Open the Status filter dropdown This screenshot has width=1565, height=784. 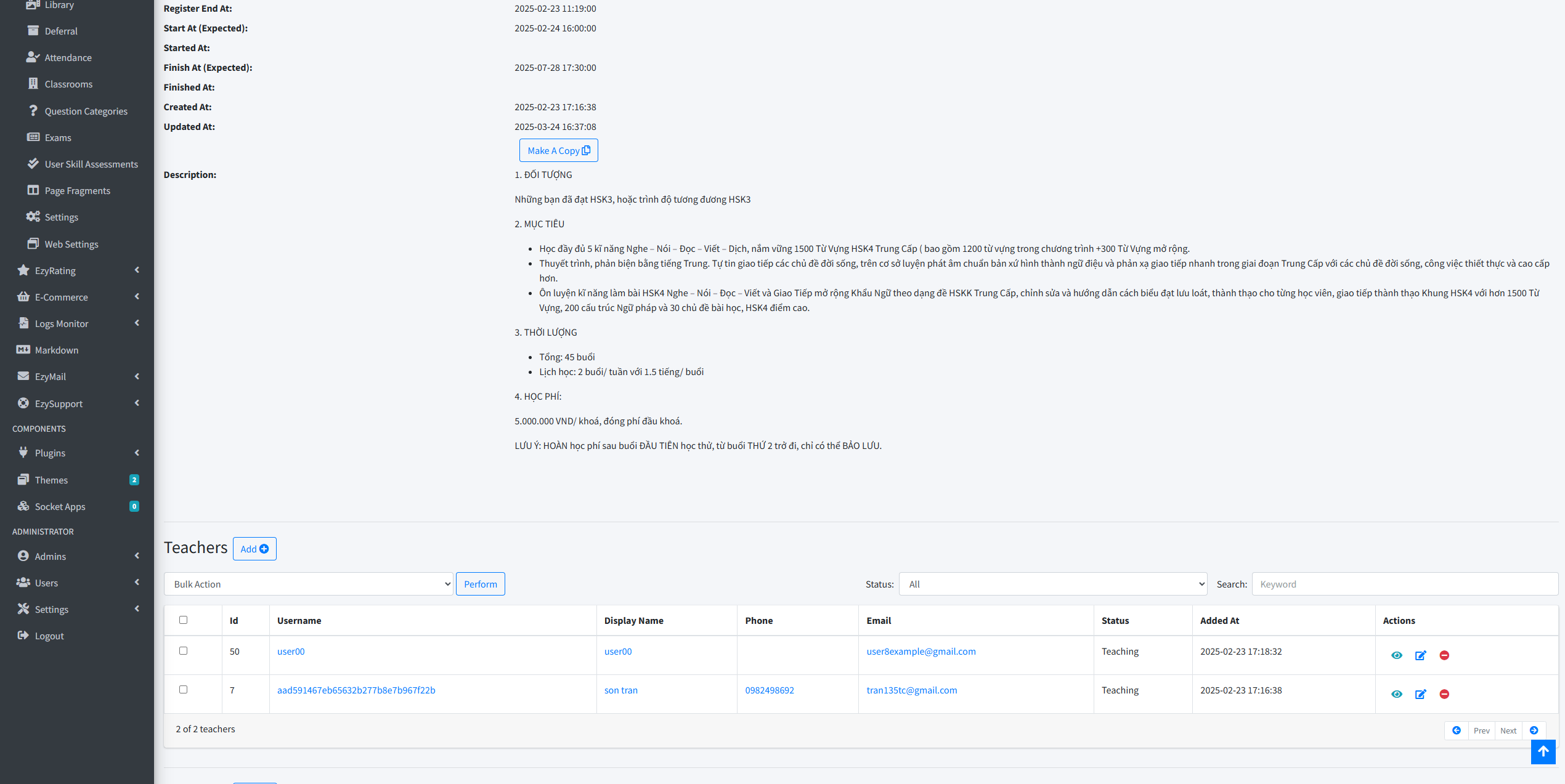[1052, 584]
